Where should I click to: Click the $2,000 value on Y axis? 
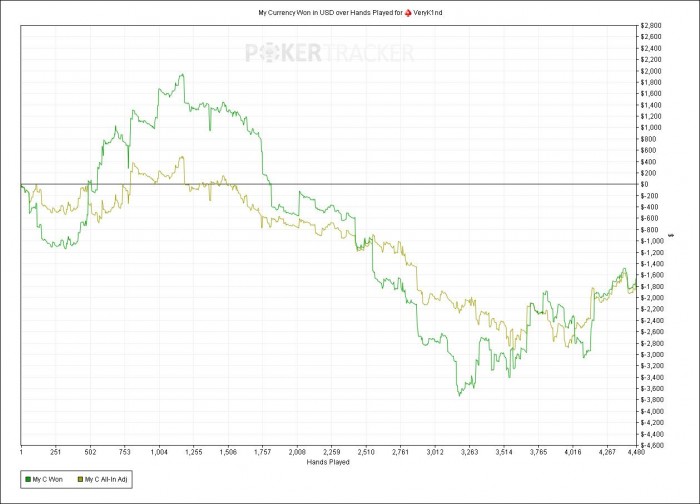click(650, 71)
